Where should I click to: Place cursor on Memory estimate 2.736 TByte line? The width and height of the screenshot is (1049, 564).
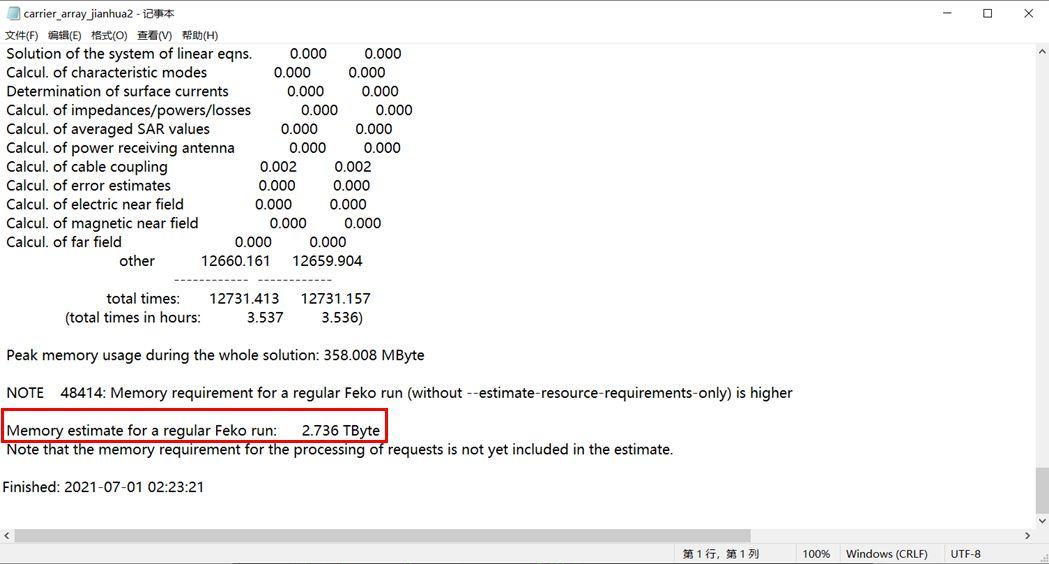tap(193, 430)
